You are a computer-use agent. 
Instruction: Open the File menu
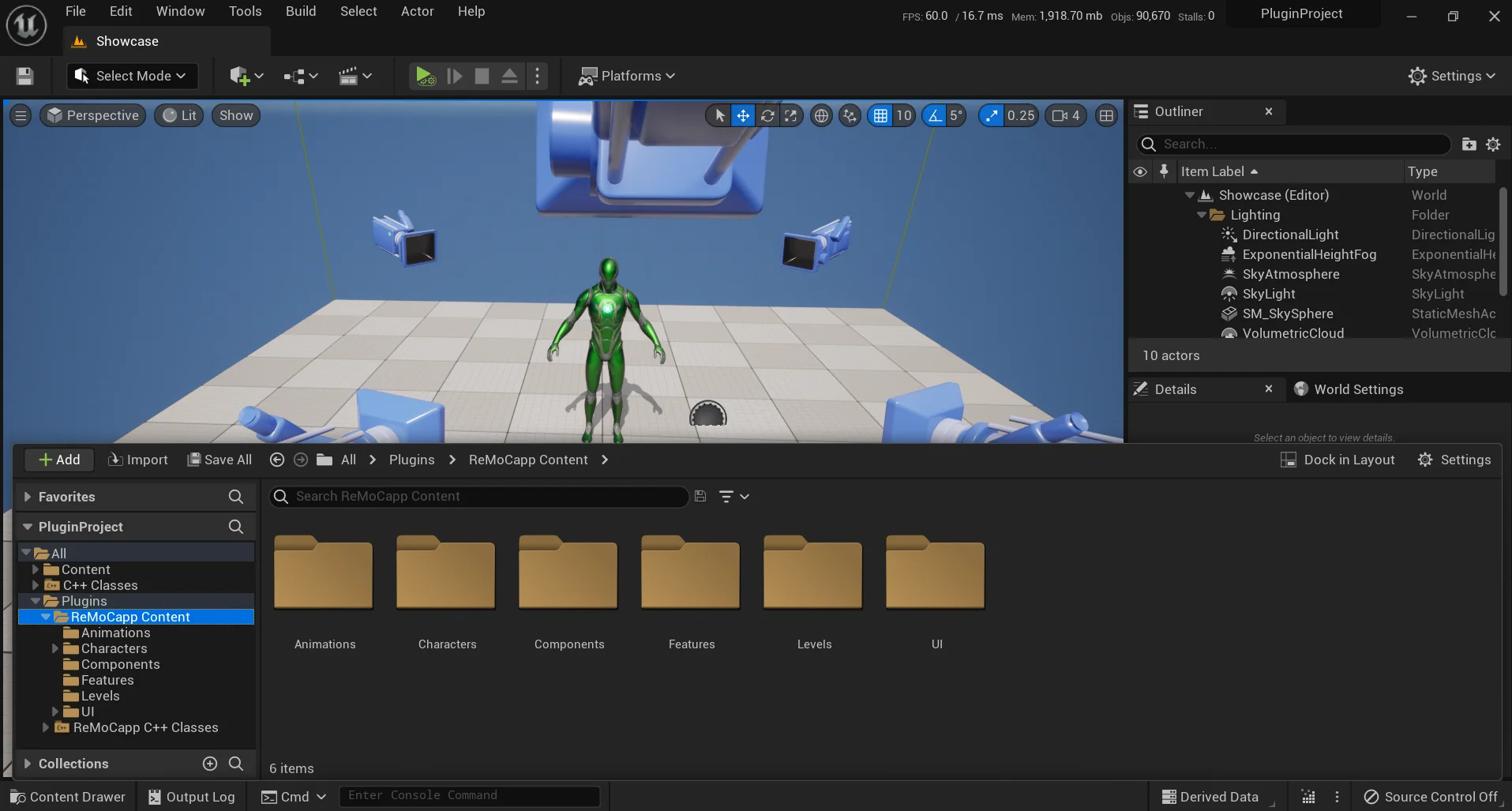pyautogui.click(x=76, y=11)
